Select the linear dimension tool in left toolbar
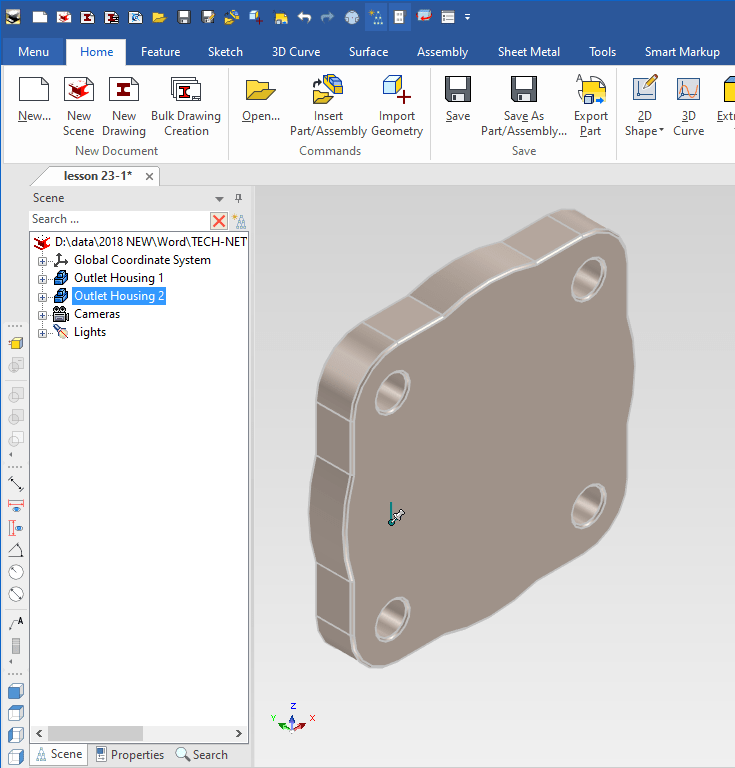This screenshot has width=735, height=768. pyautogui.click(x=15, y=484)
